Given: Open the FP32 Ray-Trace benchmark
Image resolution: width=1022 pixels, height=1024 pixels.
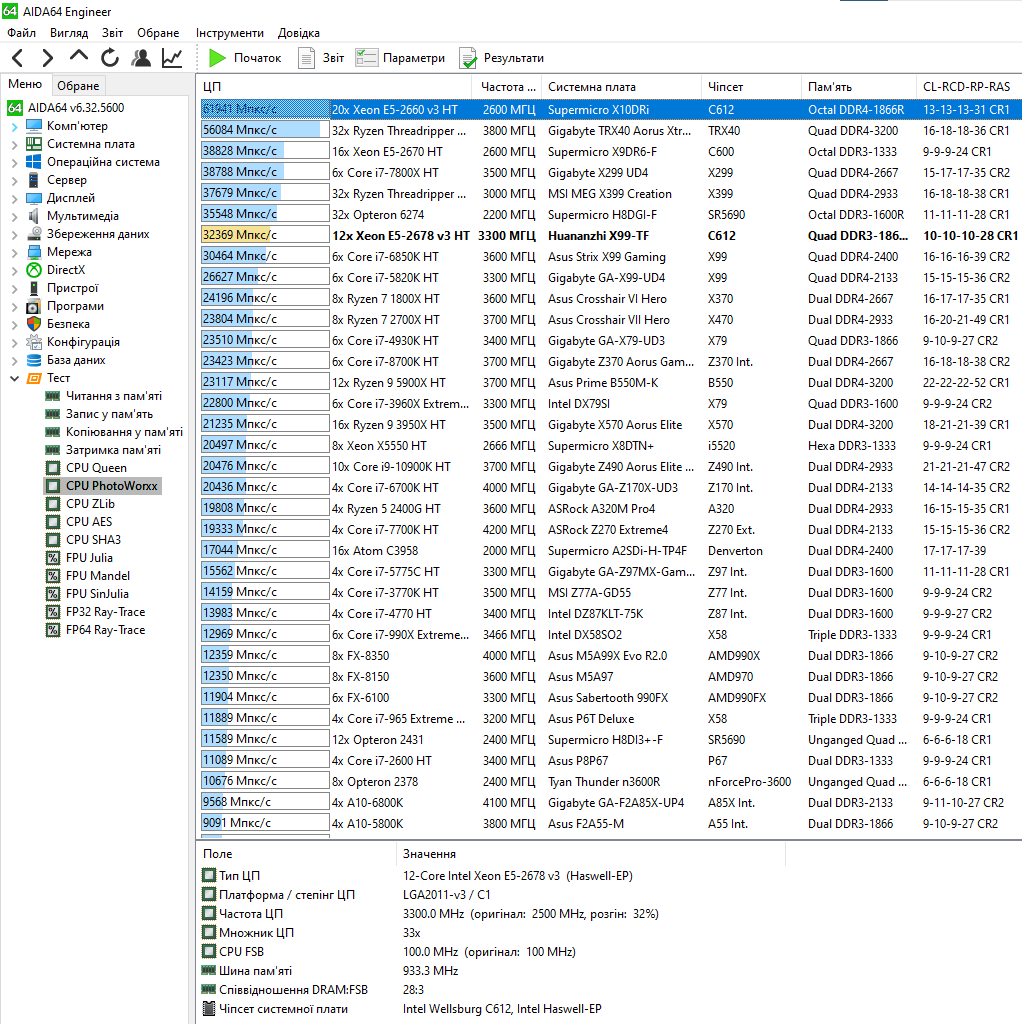Looking at the screenshot, I should point(95,612).
